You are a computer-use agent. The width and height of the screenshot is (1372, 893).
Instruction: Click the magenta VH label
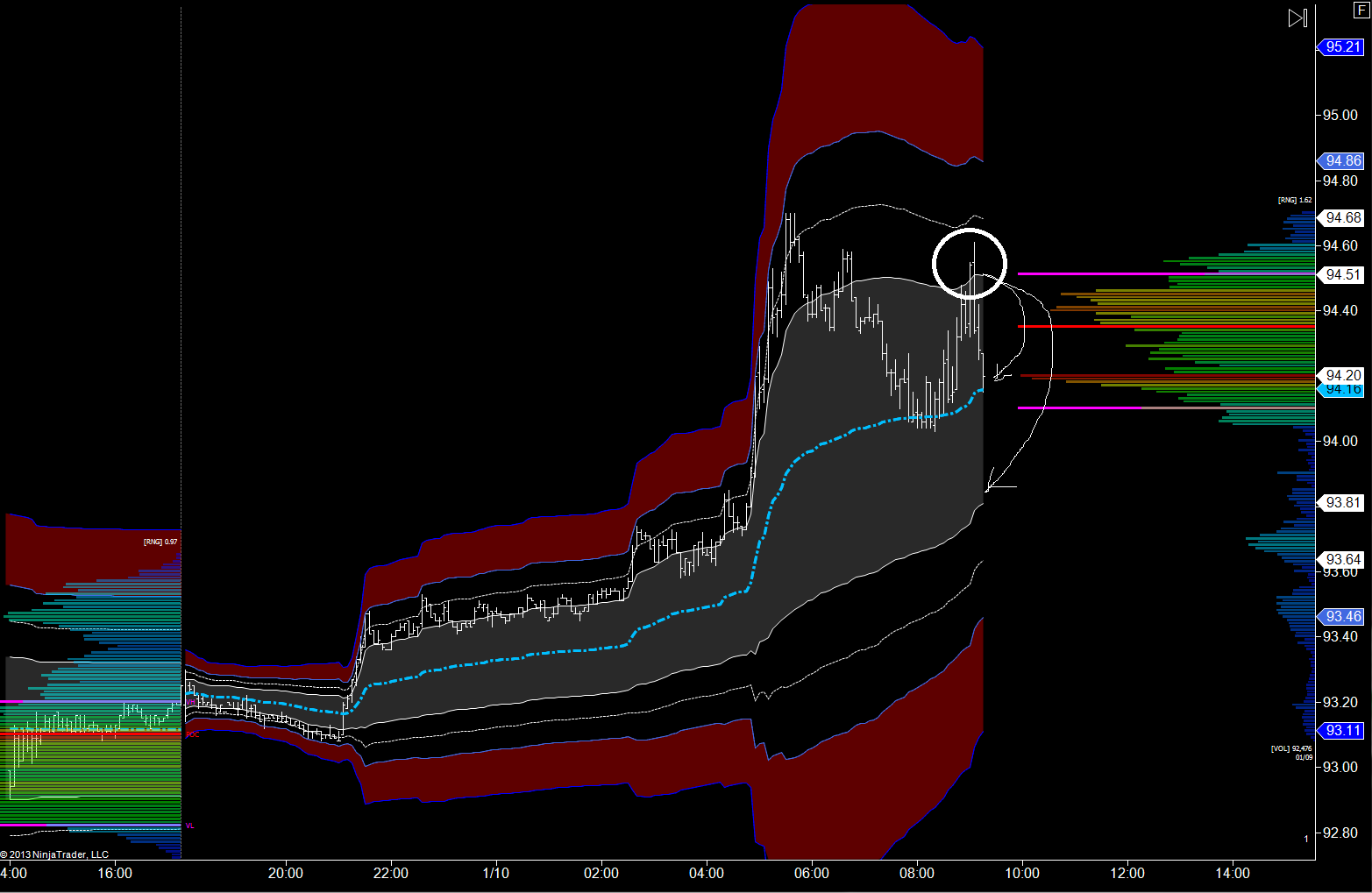(190, 702)
